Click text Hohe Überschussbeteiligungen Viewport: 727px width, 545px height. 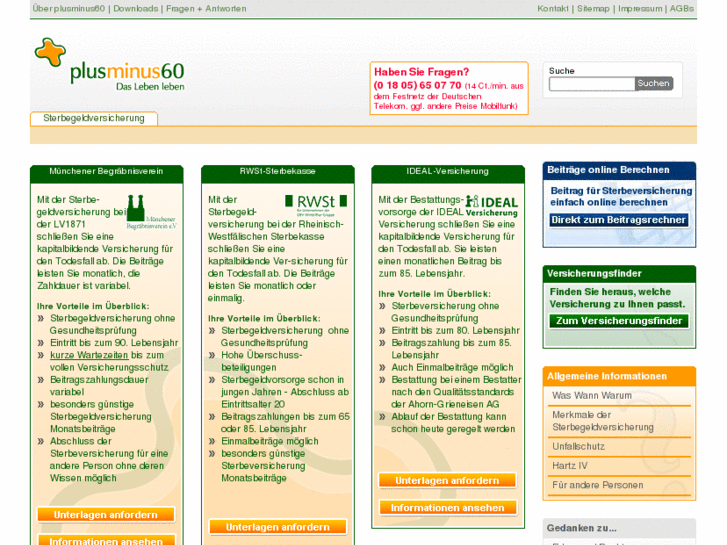pos(261,361)
